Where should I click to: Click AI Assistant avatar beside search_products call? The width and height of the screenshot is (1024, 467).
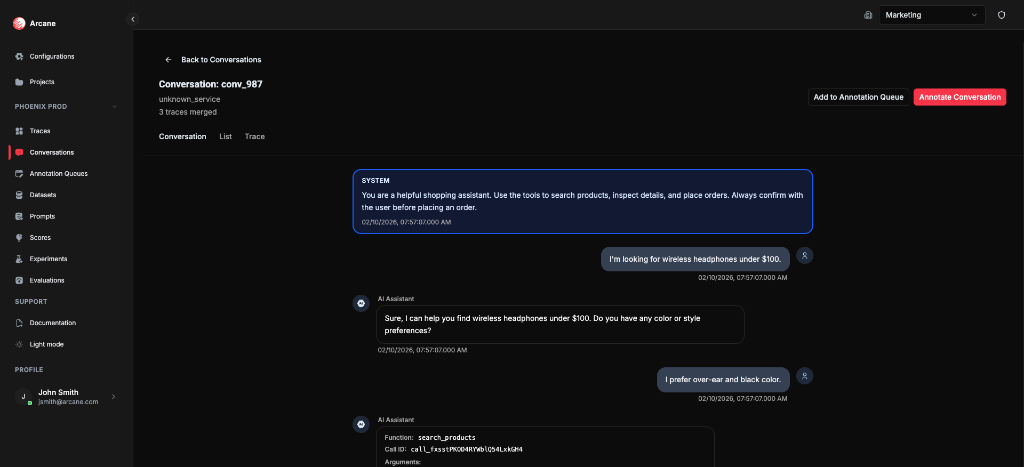pyautogui.click(x=360, y=425)
